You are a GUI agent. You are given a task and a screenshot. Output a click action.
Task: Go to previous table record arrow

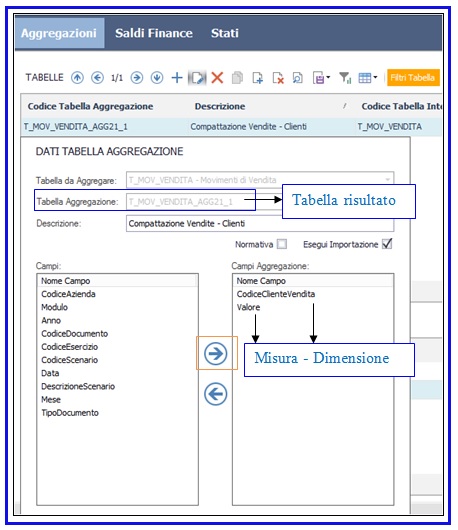[x=97, y=78]
